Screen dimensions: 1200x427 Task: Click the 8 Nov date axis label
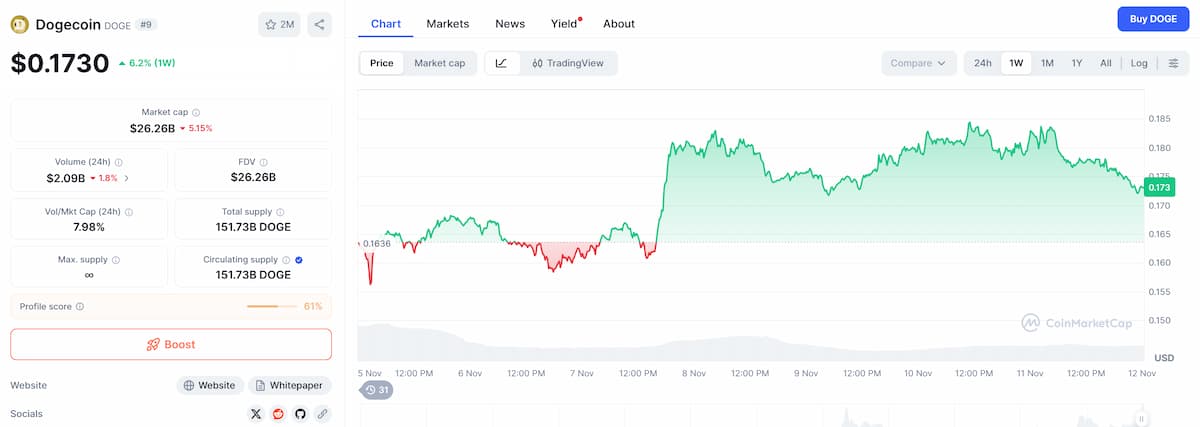[694, 373]
